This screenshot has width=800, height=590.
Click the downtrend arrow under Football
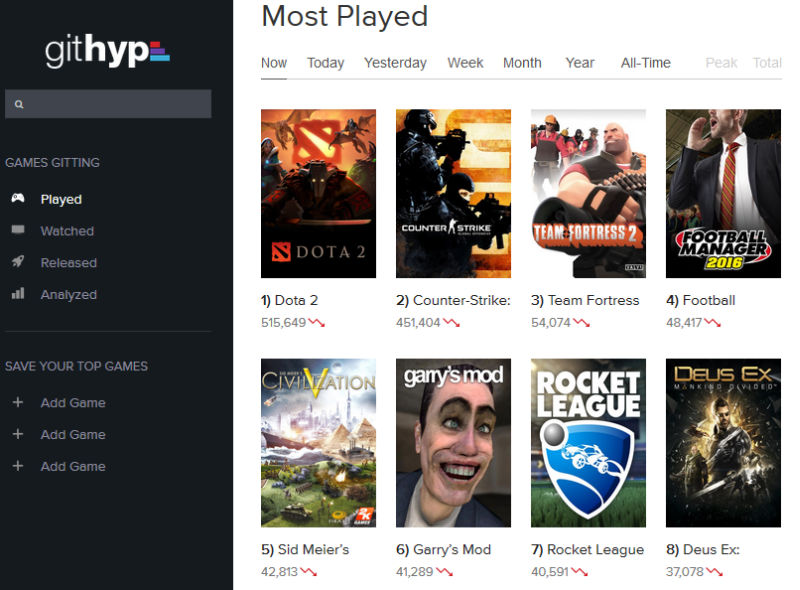[x=712, y=323]
